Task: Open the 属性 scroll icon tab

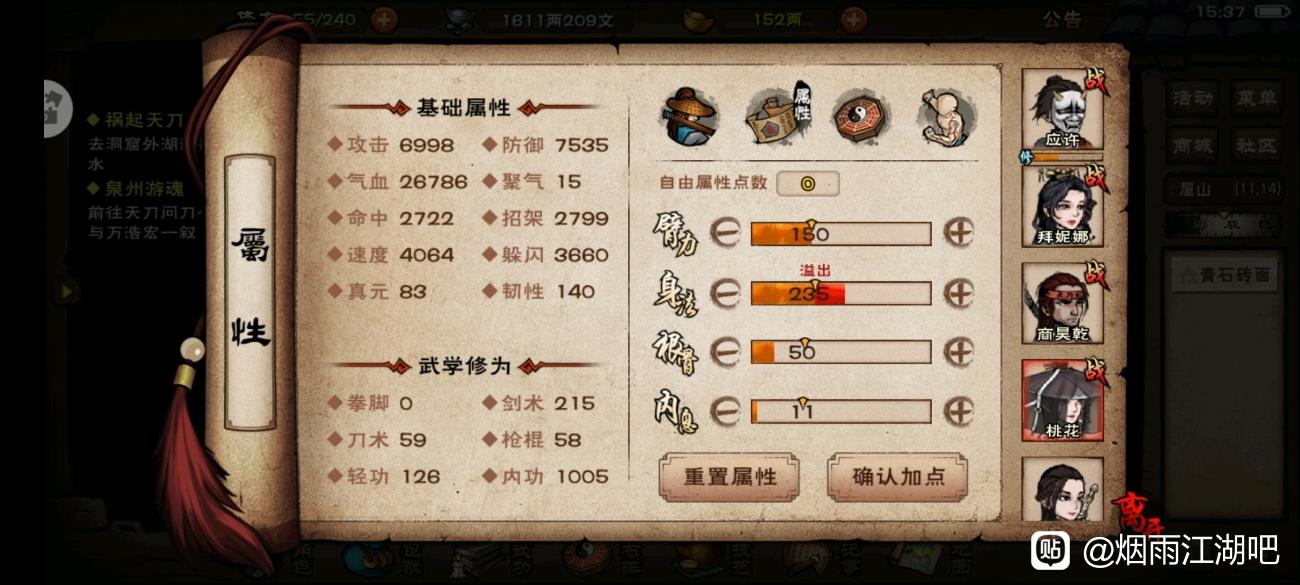Action: 777,115
